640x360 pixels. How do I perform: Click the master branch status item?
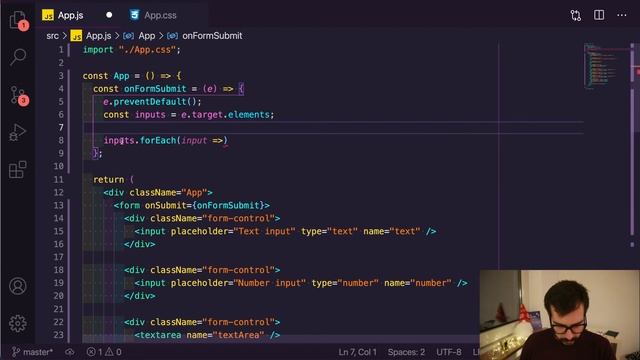(x=32, y=352)
